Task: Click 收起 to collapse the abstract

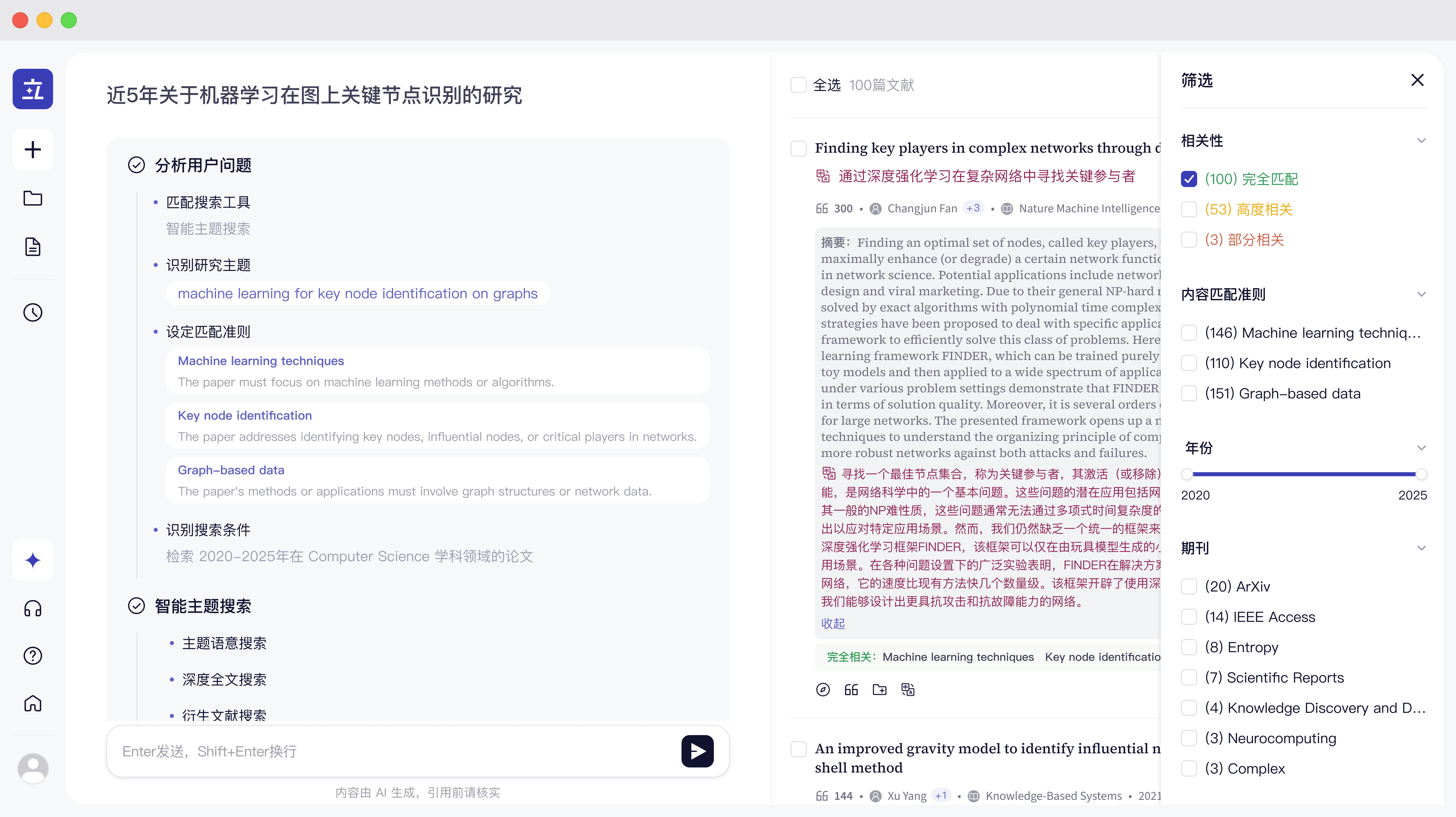Action: click(x=833, y=623)
